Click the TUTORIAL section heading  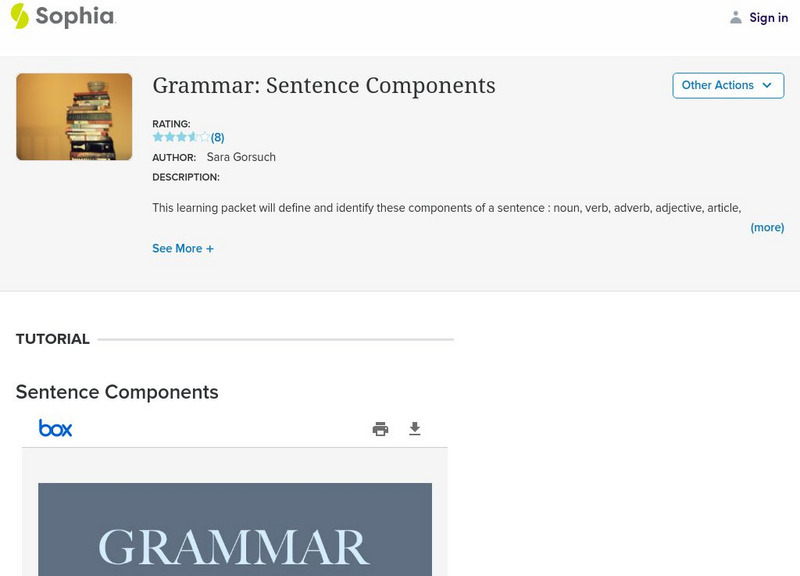click(53, 339)
